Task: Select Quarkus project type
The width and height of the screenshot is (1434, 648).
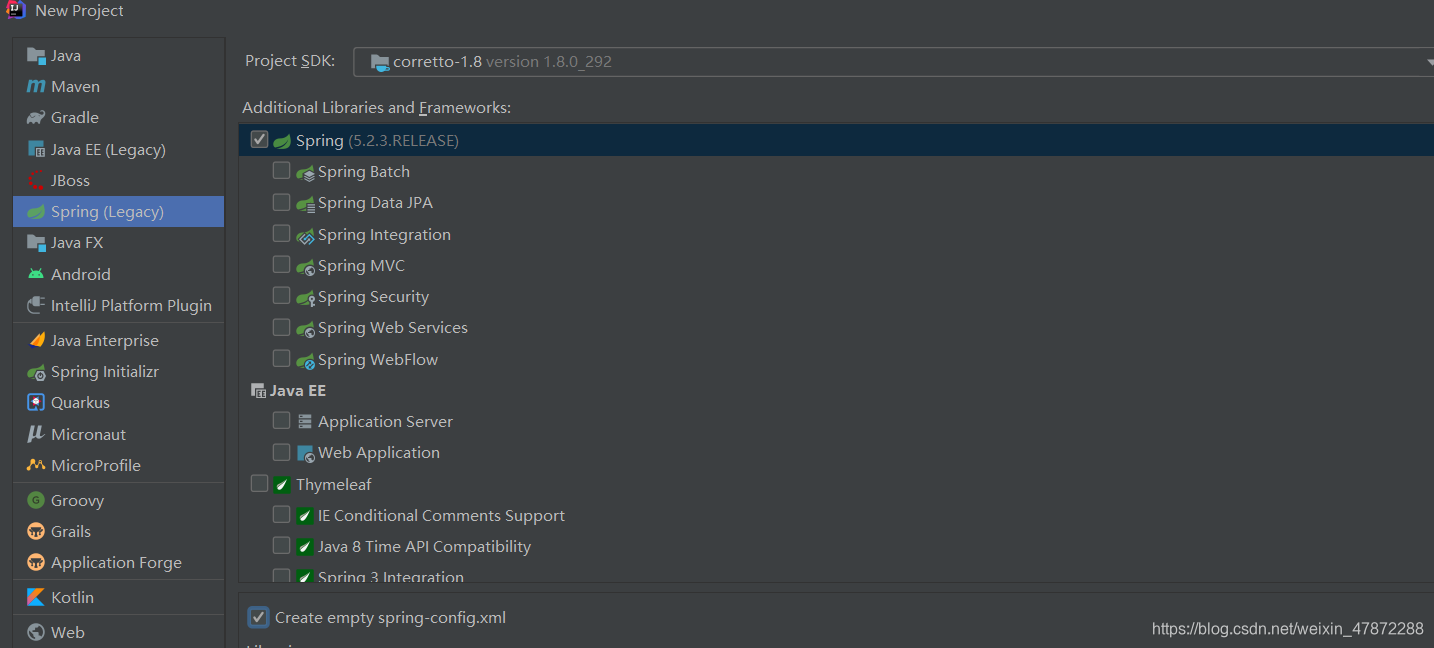Action: (118, 403)
